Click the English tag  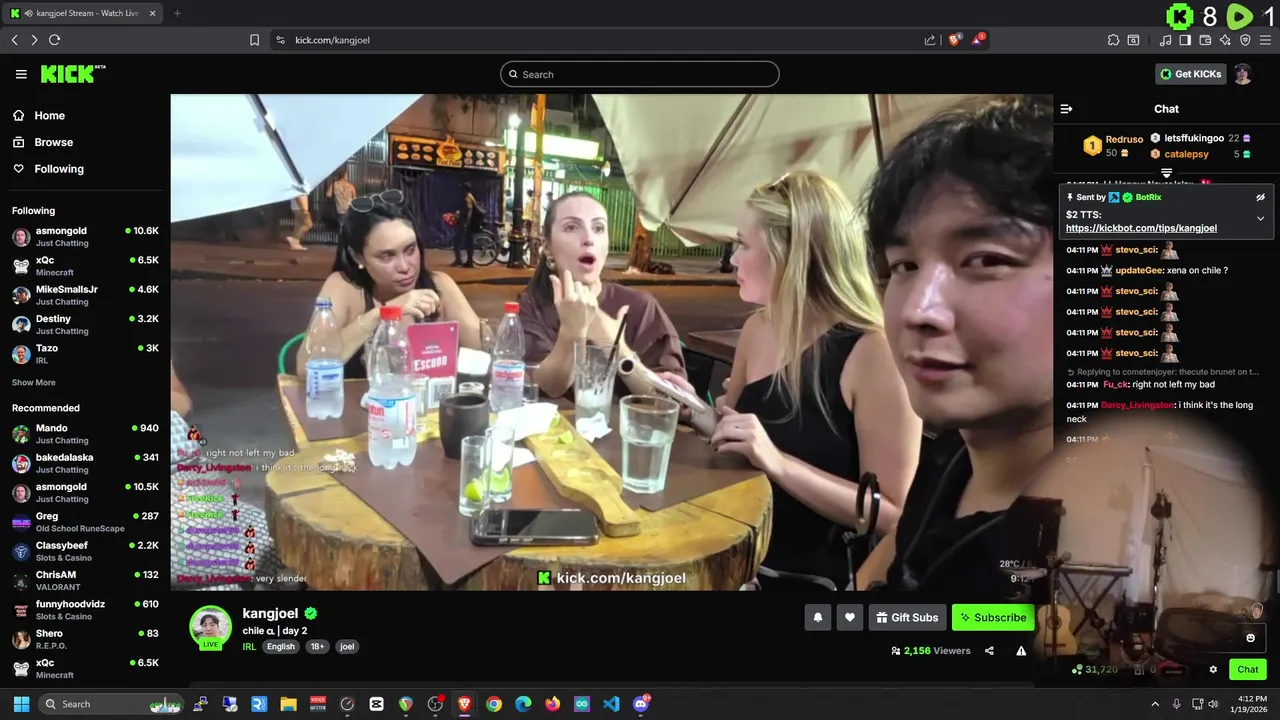(x=281, y=647)
